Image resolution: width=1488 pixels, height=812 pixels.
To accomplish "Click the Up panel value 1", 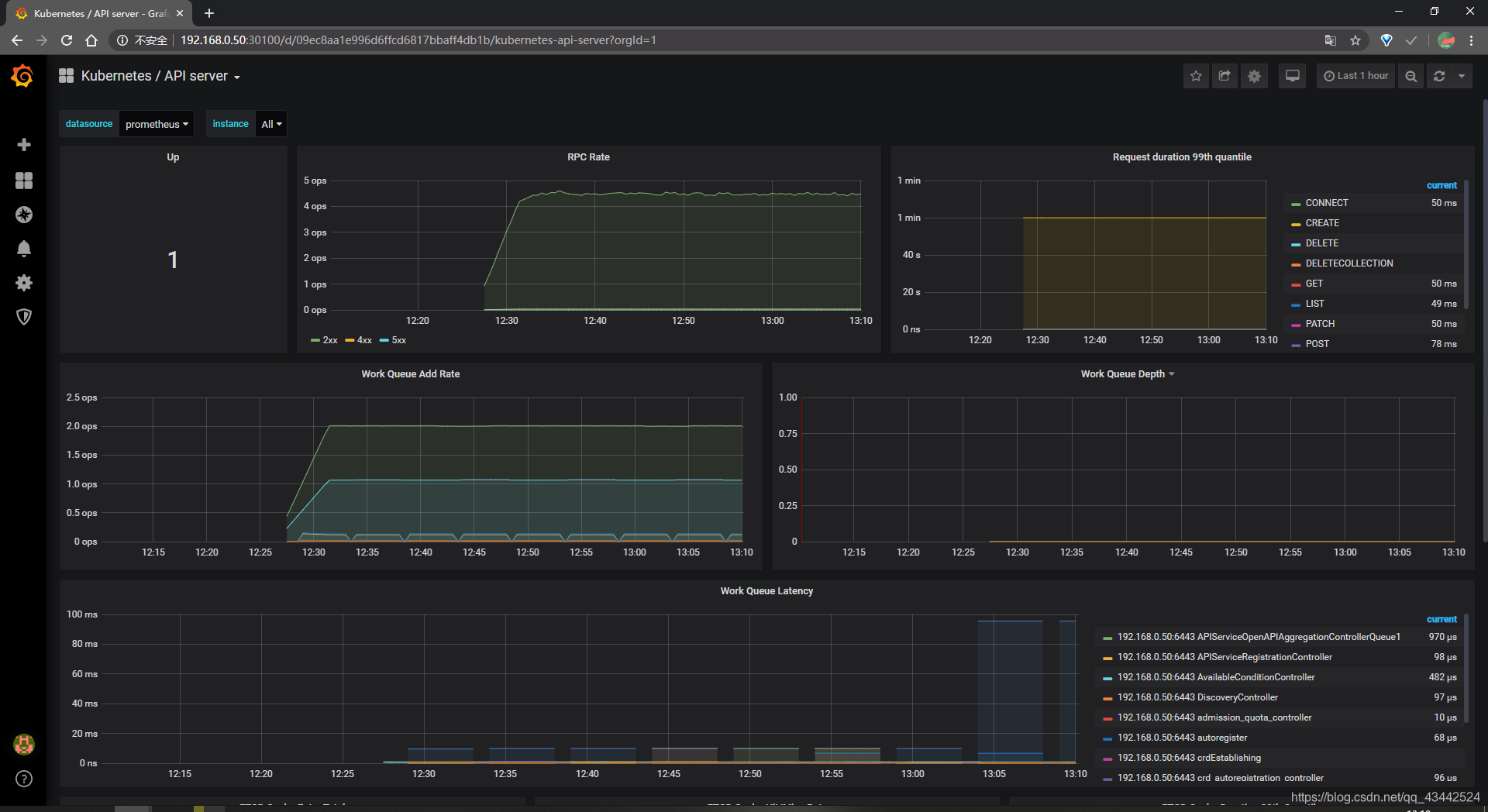I will pos(173,260).
